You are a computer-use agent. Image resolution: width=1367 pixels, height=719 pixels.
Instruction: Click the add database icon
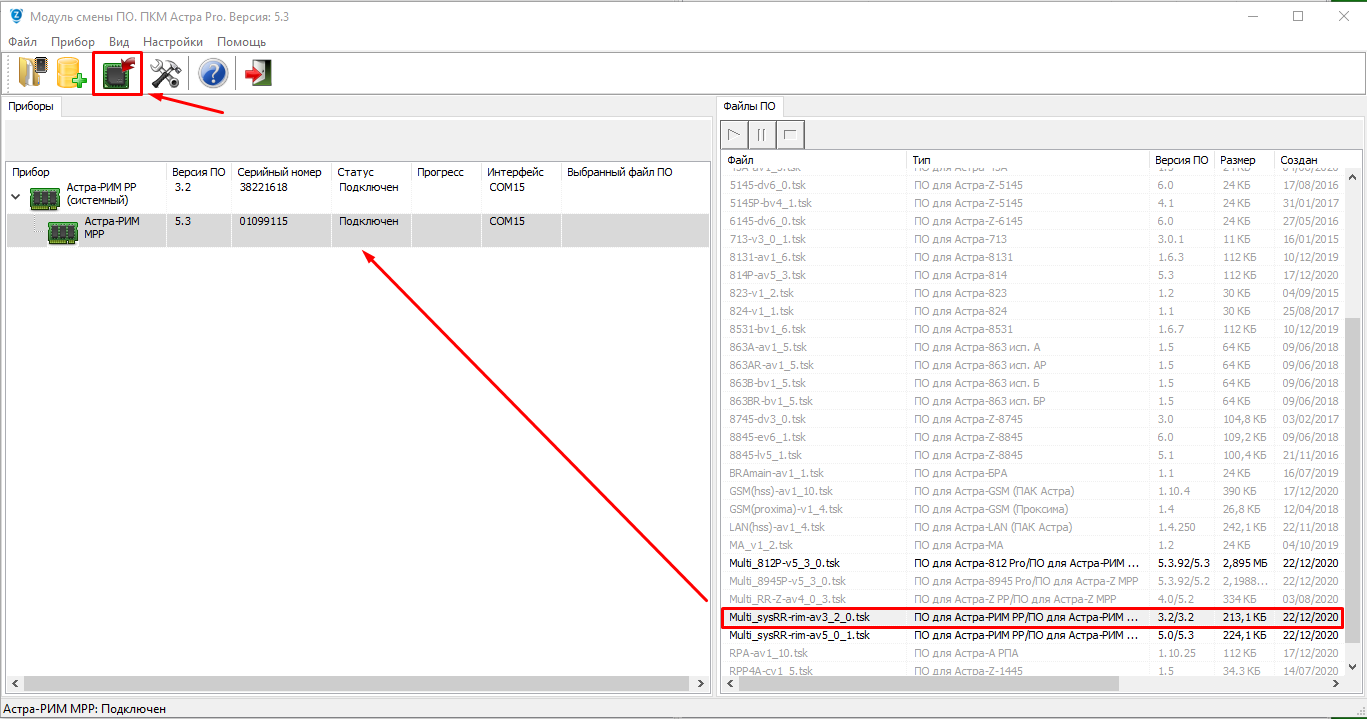pos(70,73)
